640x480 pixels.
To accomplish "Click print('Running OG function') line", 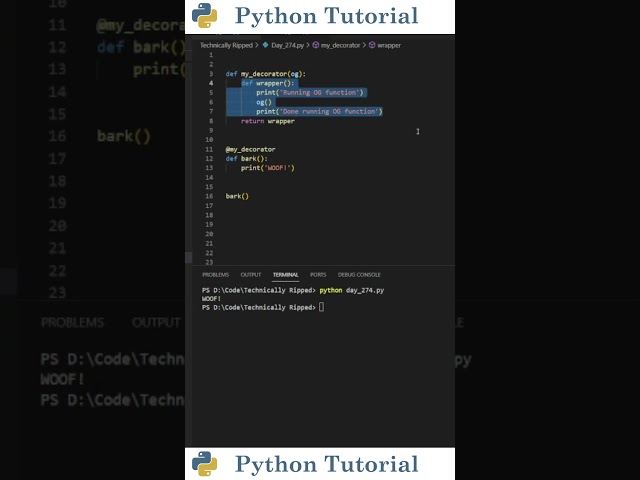I will point(310,93).
